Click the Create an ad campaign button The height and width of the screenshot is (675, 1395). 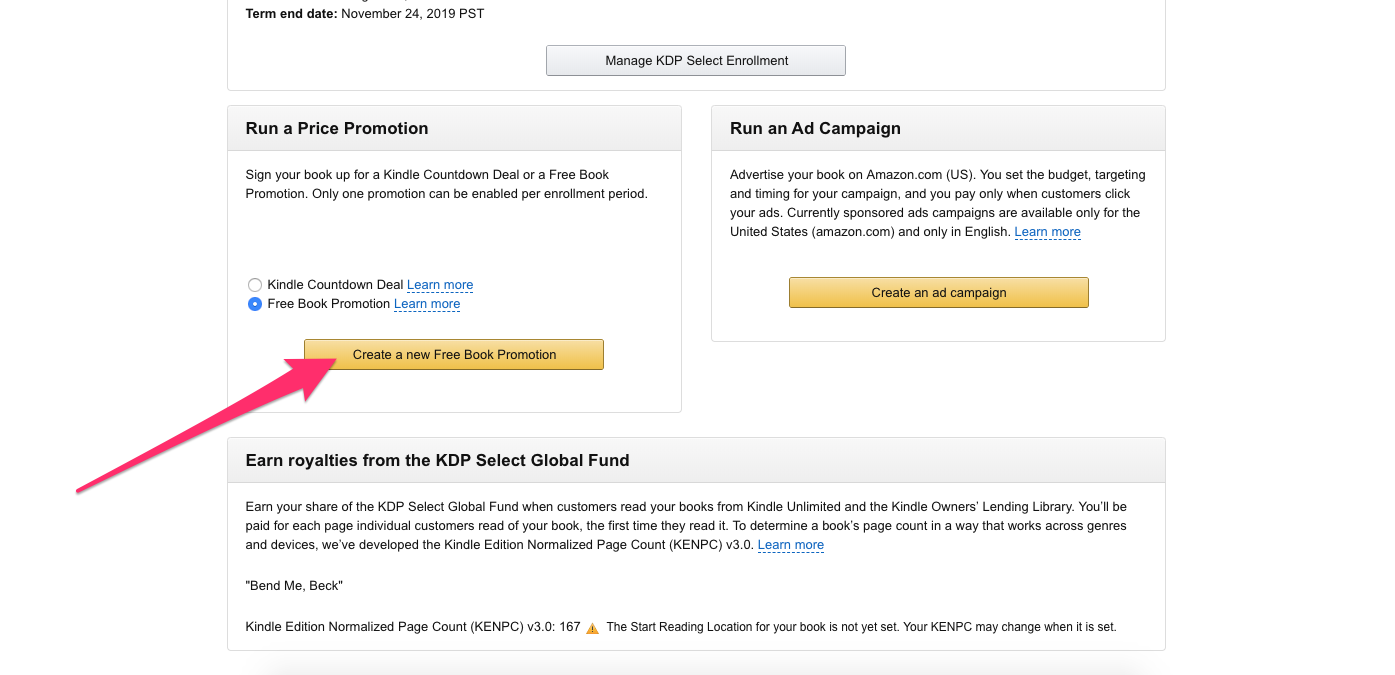938,292
